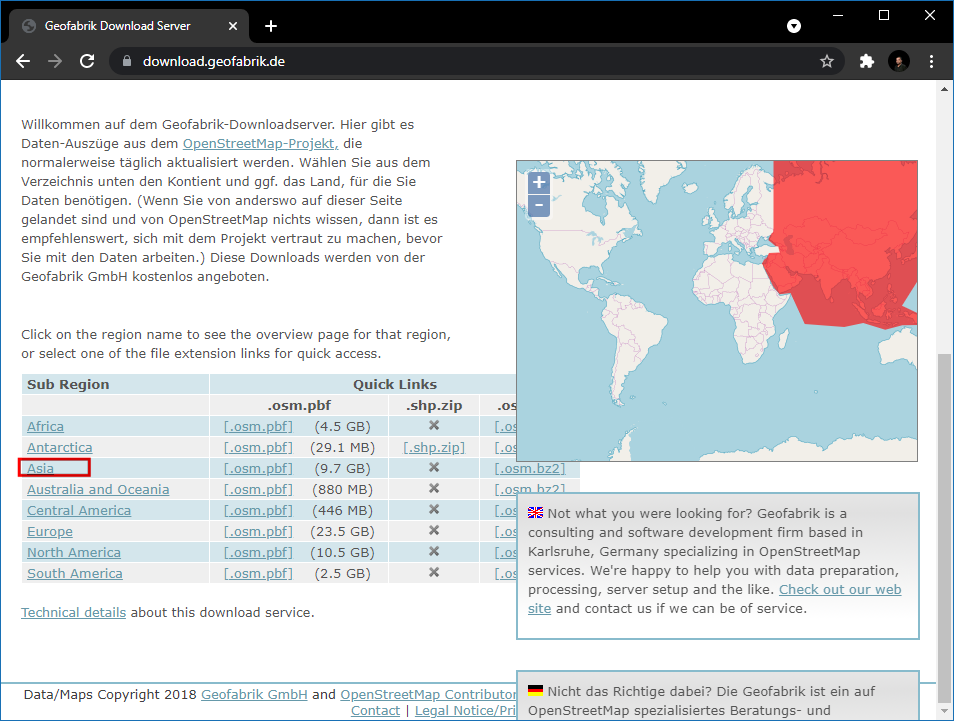954x721 pixels.
Task: Click the browser back arrow
Action: [23, 61]
